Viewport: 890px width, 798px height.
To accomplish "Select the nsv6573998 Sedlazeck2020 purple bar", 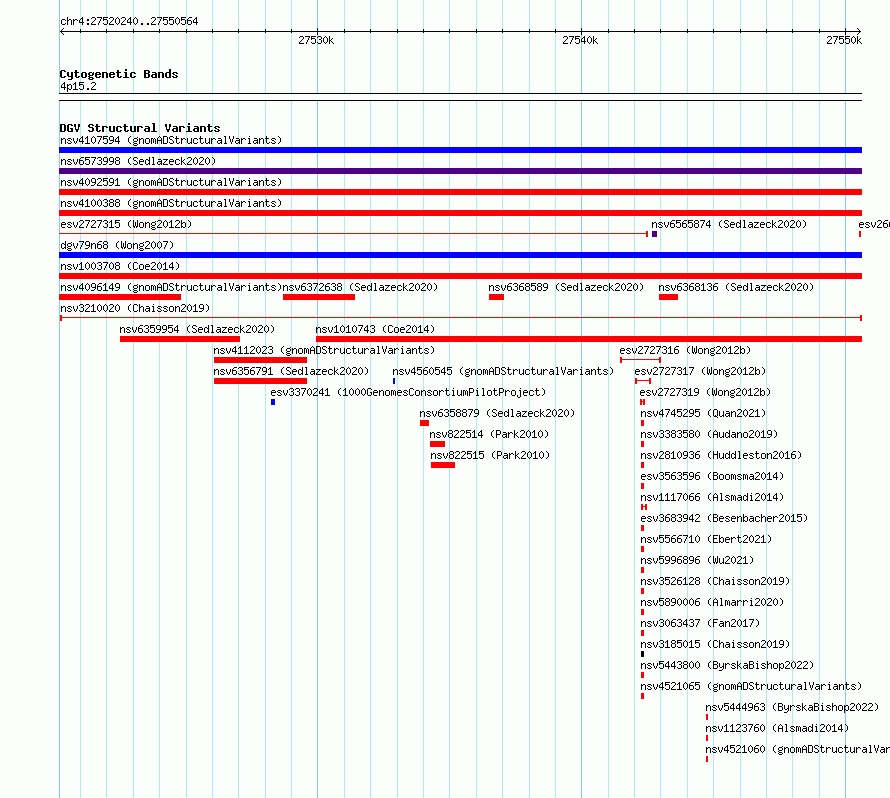I will coord(460,171).
